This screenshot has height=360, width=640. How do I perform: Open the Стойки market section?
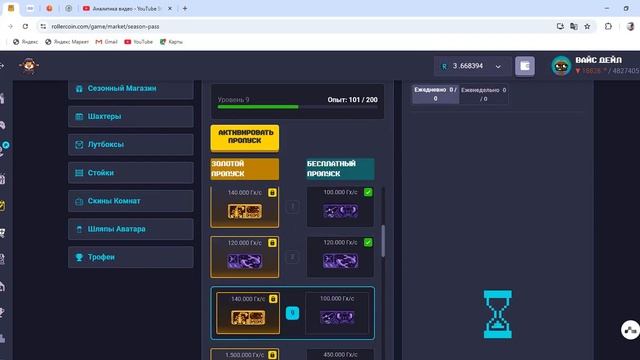click(x=131, y=173)
